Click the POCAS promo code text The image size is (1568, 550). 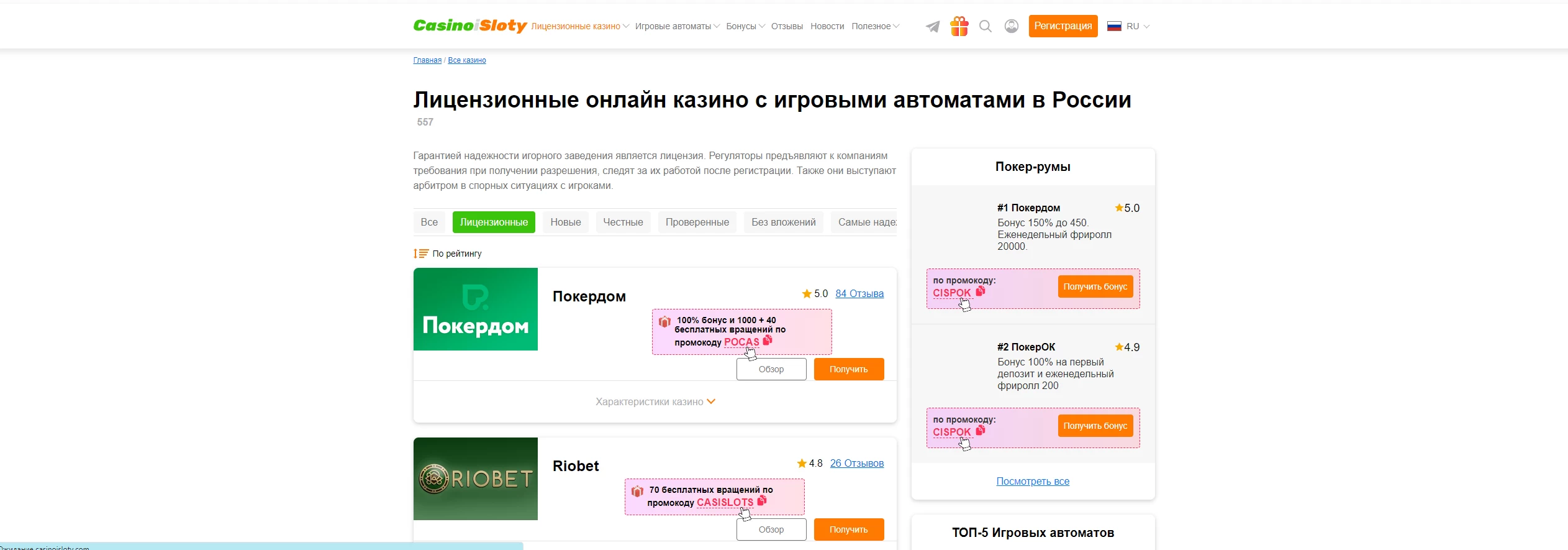(x=741, y=342)
